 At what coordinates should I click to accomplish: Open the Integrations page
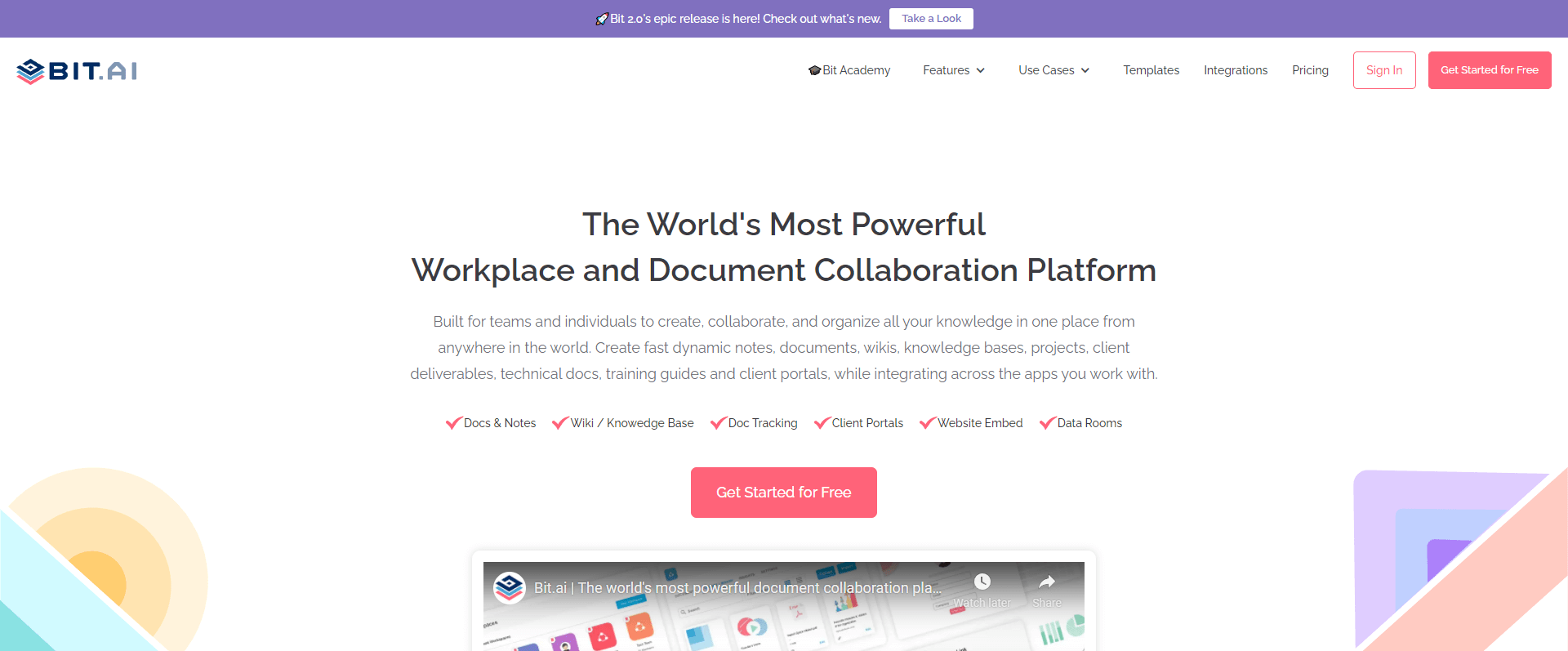point(1236,70)
